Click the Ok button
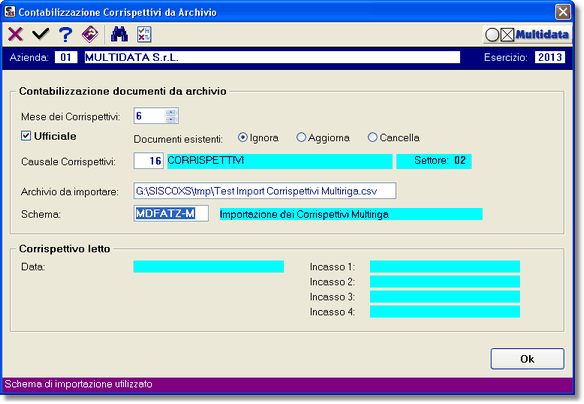Viewport: 584px width, 404px height. click(x=527, y=359)
